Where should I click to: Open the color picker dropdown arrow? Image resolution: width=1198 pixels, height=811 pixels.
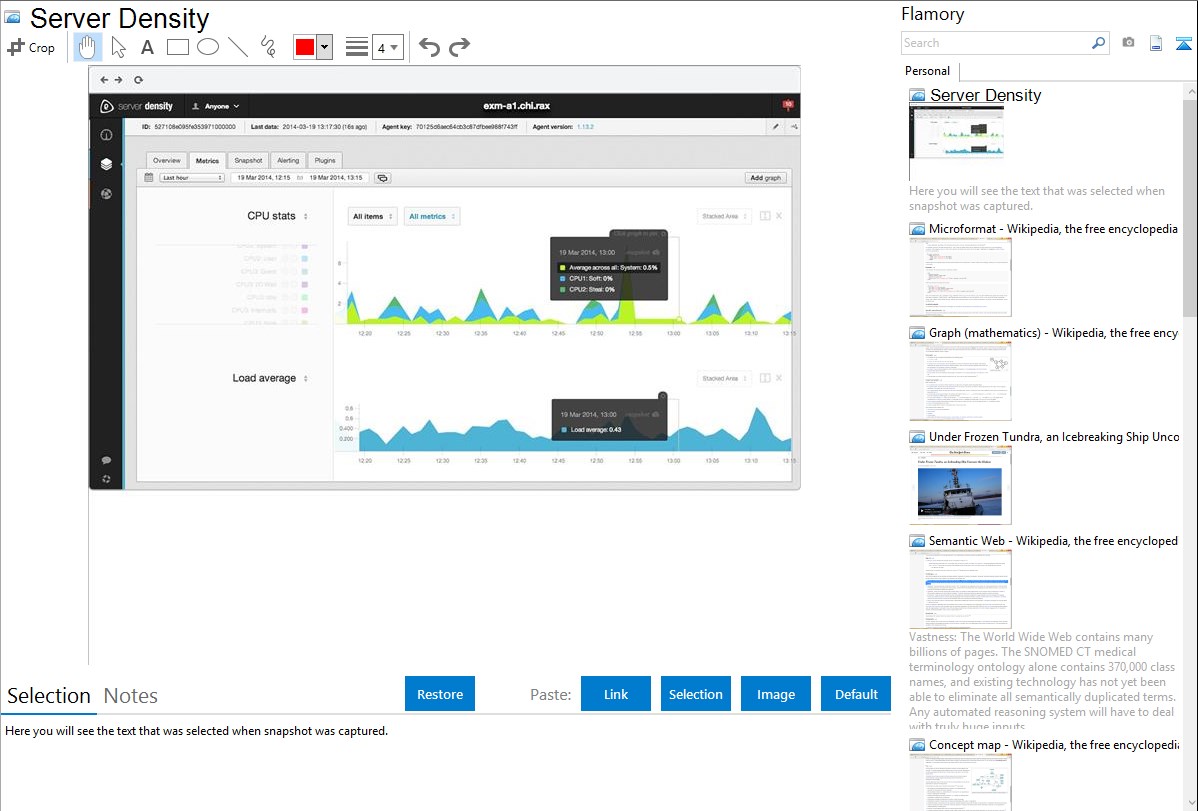coord(324,47)
